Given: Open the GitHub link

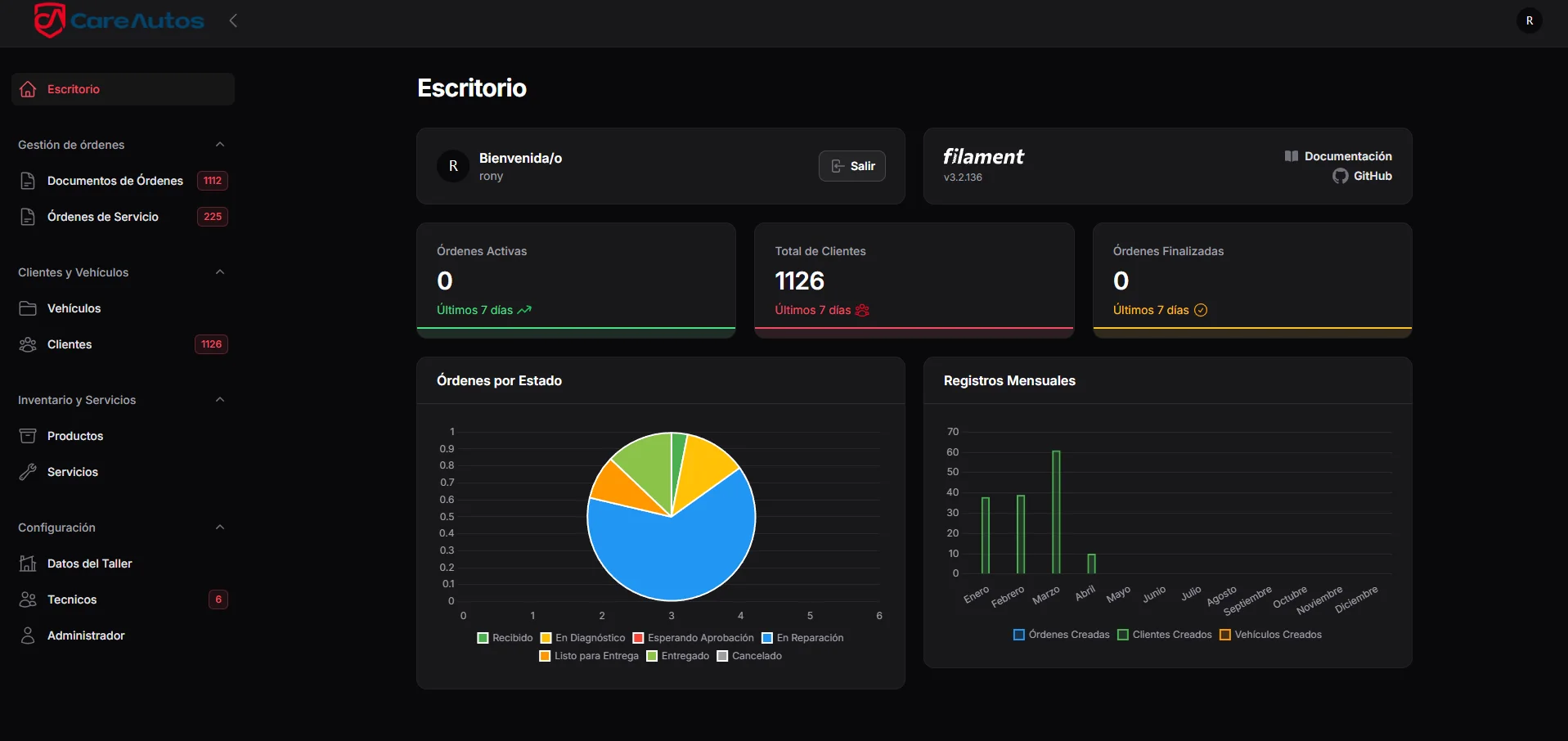Looking at the screenshot, I should pyautogui.click(x=1362, y=176).
